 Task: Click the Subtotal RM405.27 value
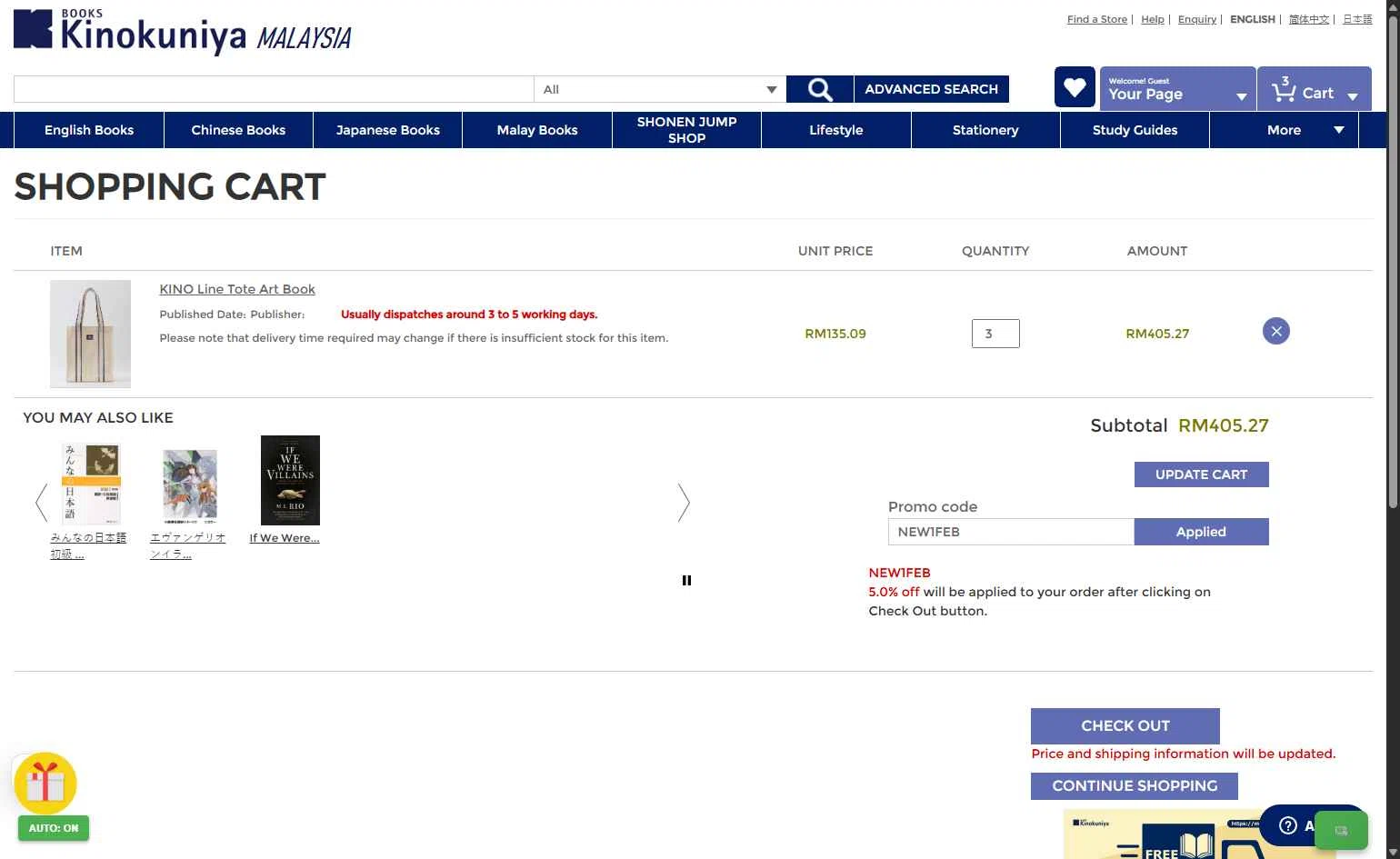click(1224, 425)
